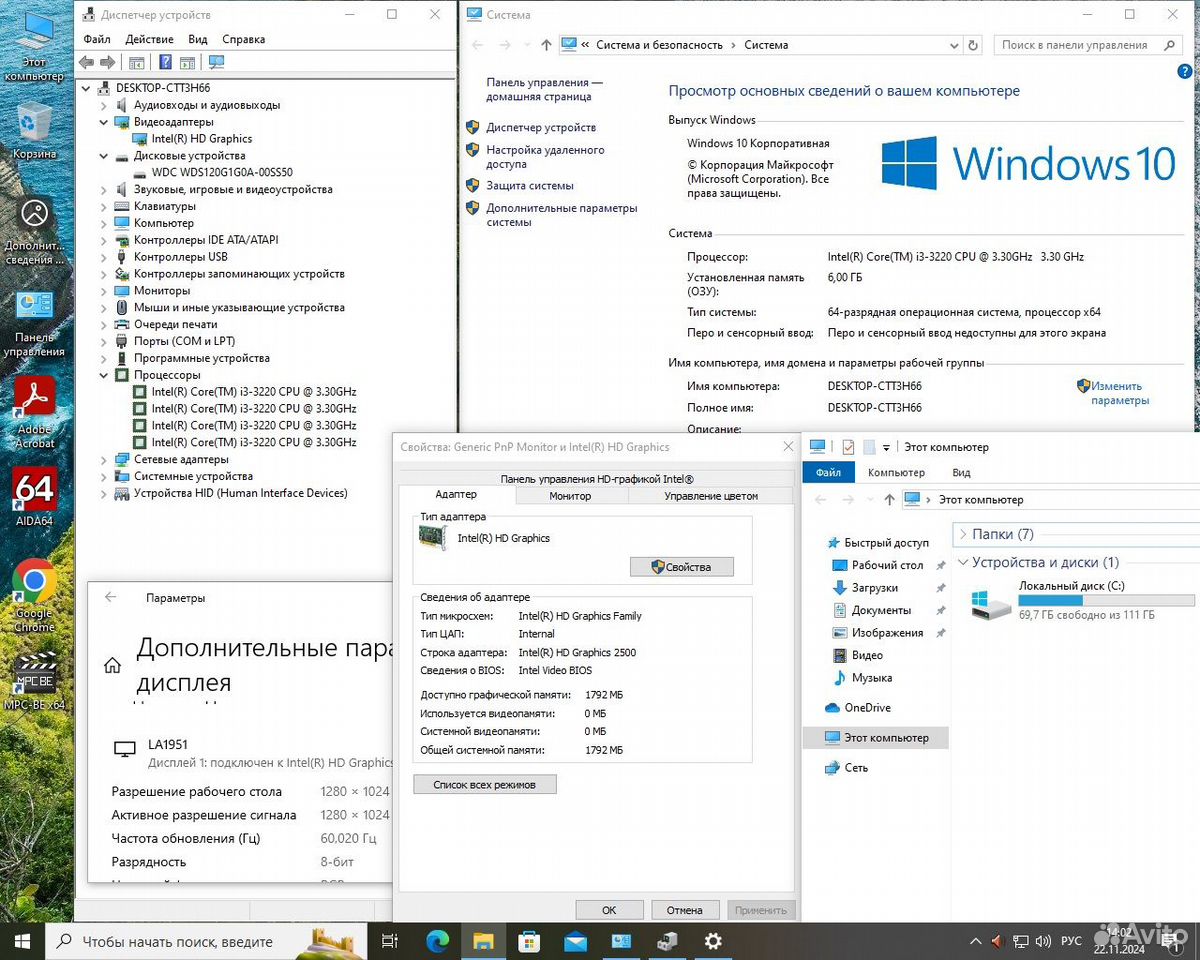The width and height of the screenshot is (1200, 960).
Task: Click the Device Manager forward arrow toolbar icon
Action: tap(107, 62)
